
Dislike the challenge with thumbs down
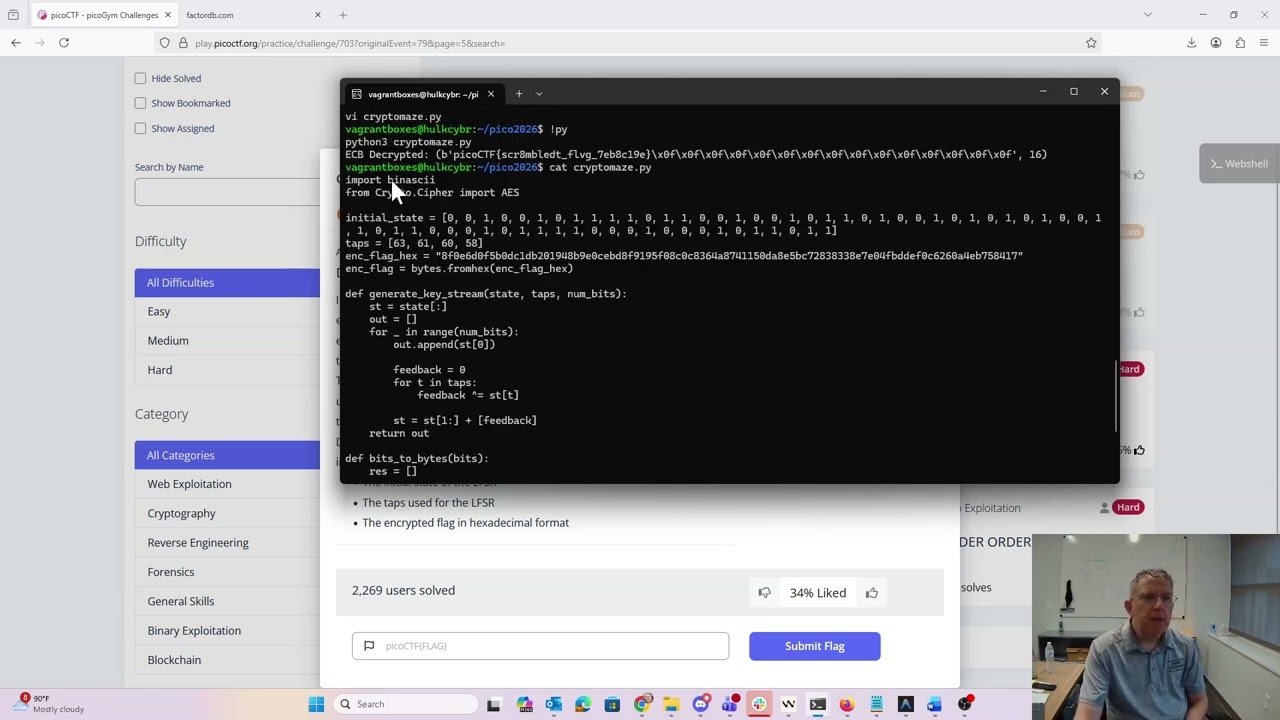764,593
